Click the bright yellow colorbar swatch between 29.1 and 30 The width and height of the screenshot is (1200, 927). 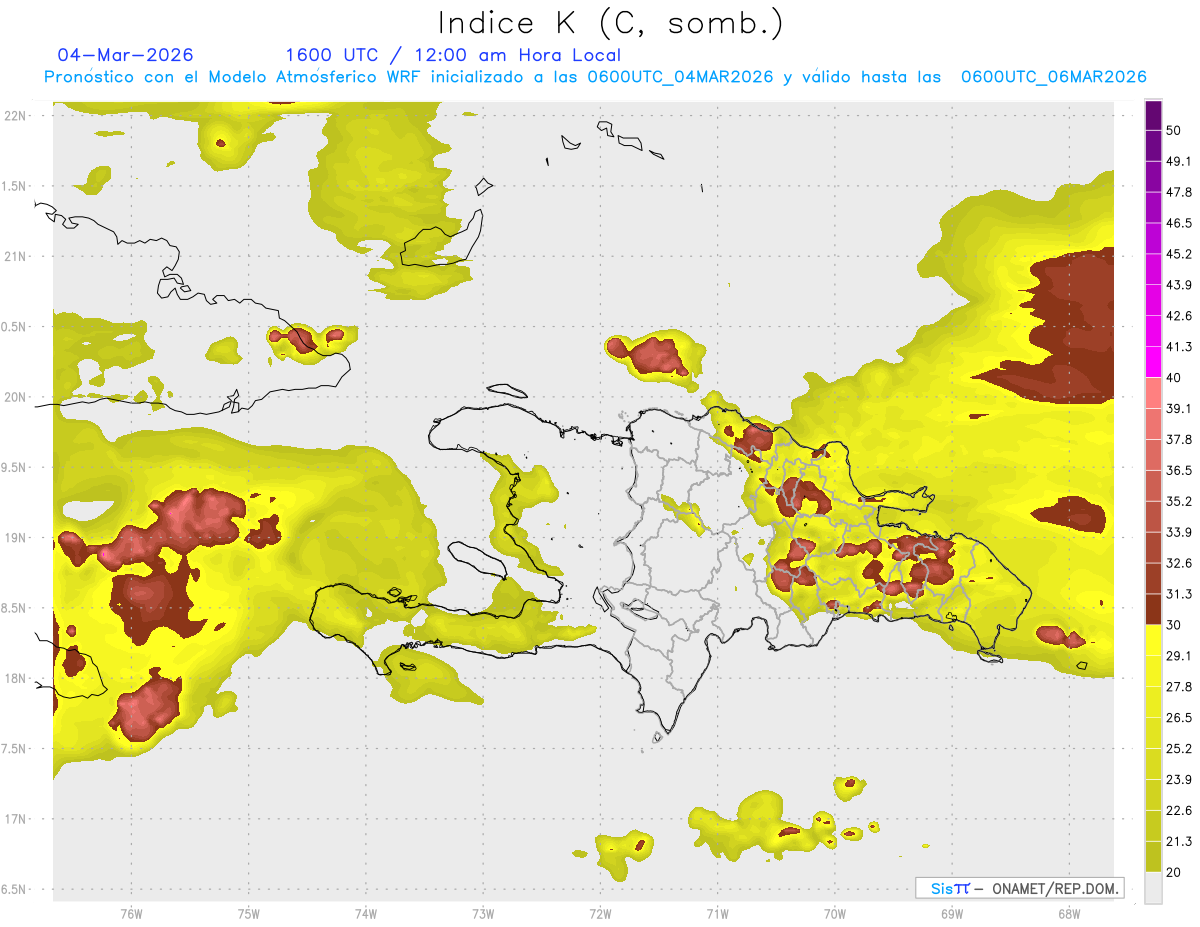tap(1153, 641)
